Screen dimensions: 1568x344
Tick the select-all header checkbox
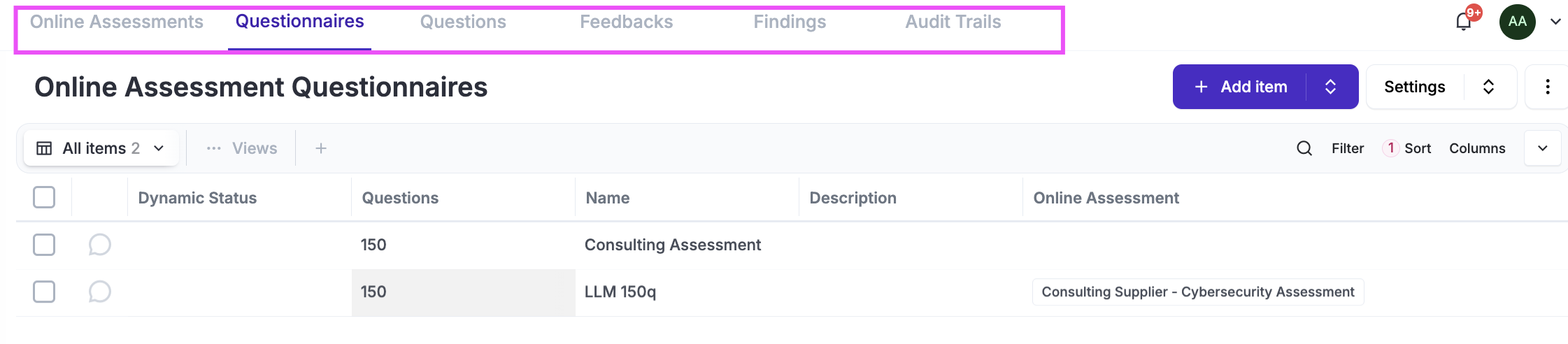click(x=44, y=198)
